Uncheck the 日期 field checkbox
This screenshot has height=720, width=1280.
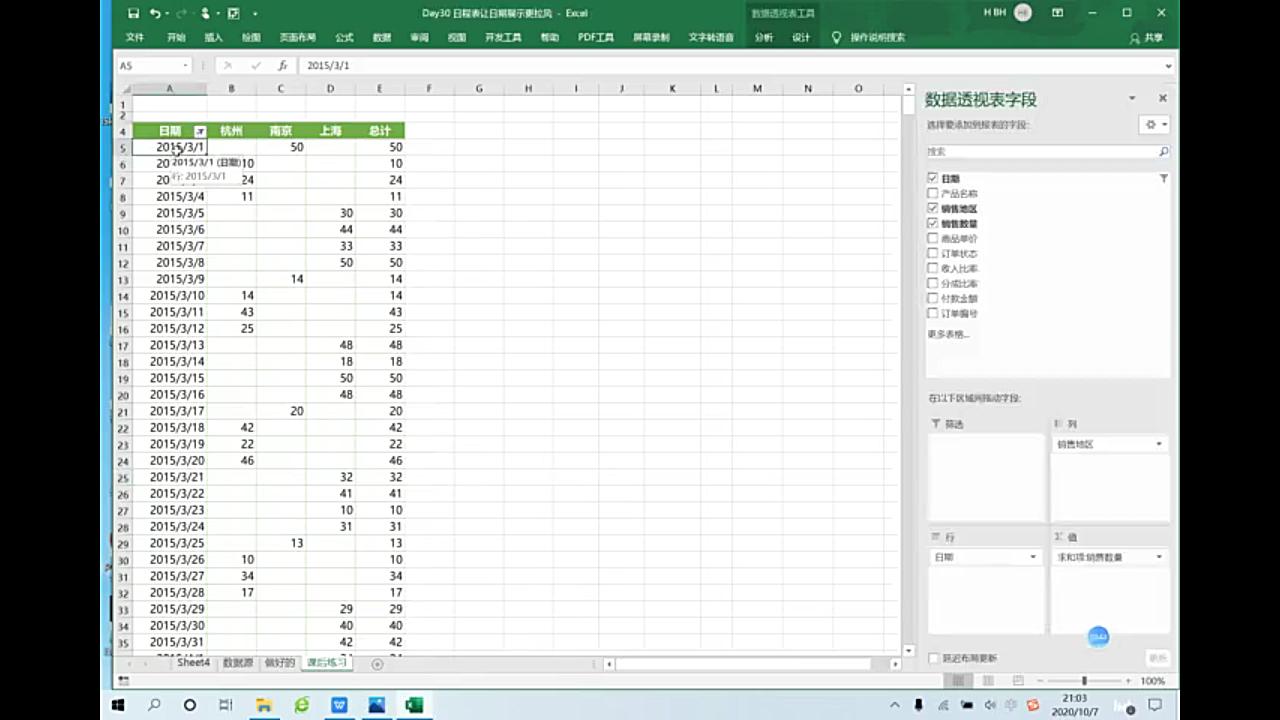[x=933, y=178]
